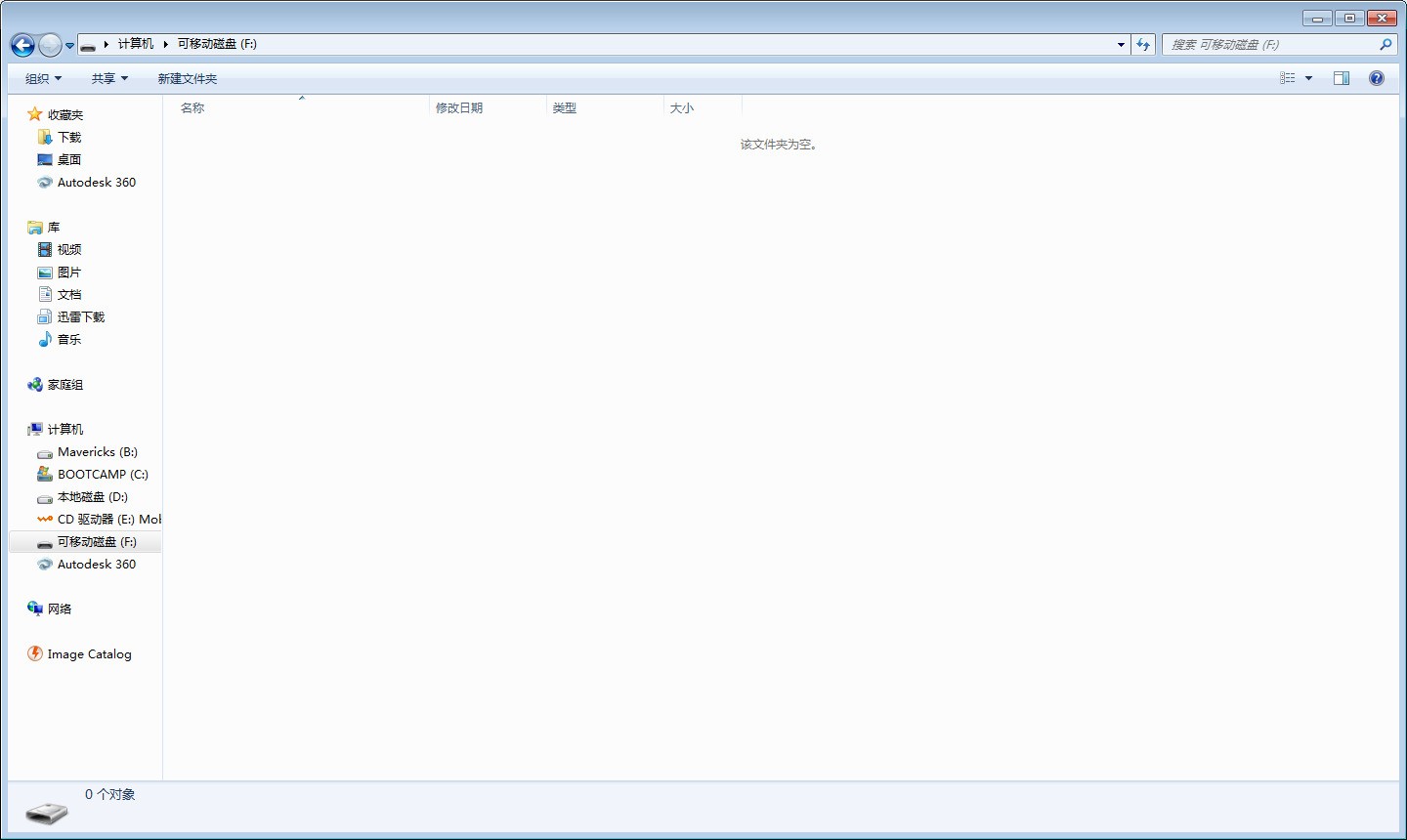Open the 组织 dropdown menu
1407x840 pixels.
(43, 79)
